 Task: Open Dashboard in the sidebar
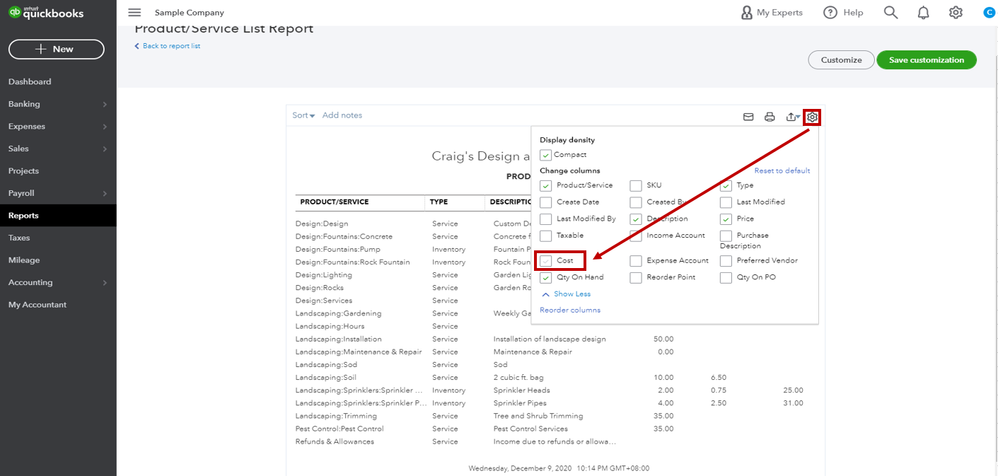pyautogui.click(x=58, y=81)
